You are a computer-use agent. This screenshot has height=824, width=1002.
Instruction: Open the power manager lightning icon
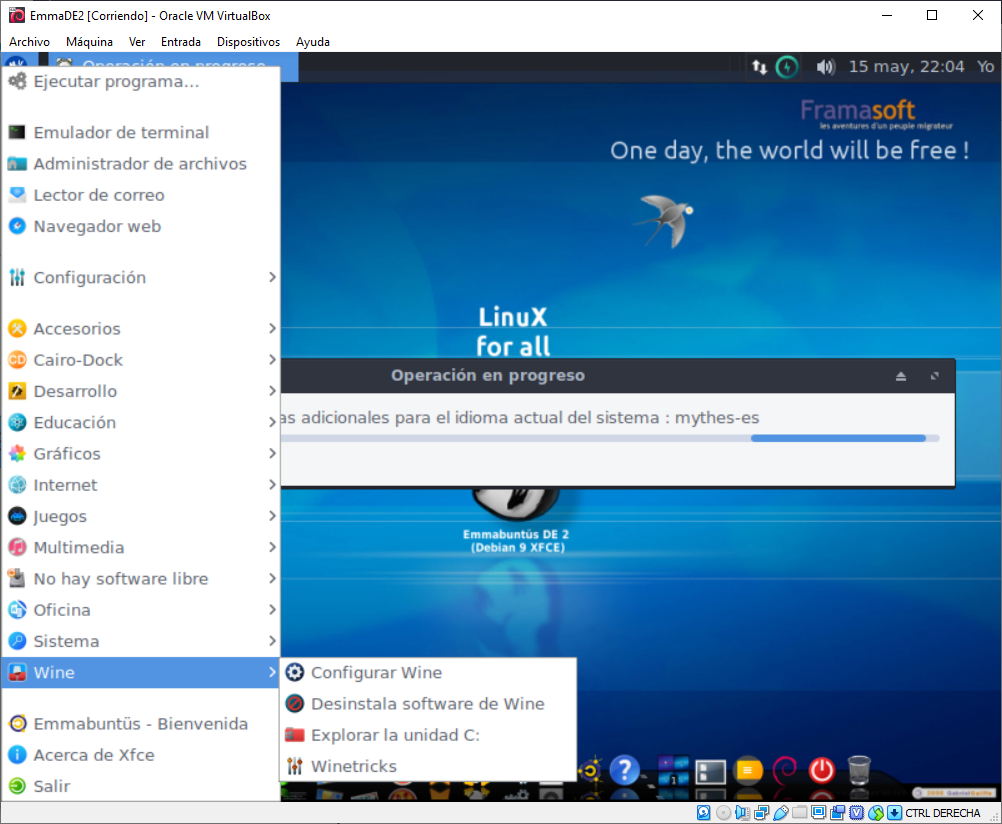(788, 67)
